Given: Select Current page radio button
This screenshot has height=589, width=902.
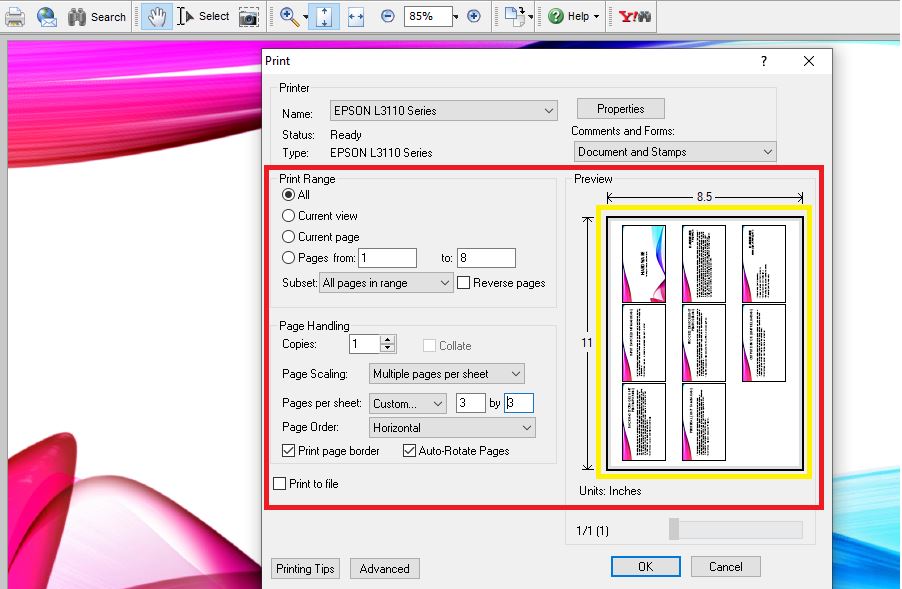Looking at the screenshot, I should coord(288,236).
